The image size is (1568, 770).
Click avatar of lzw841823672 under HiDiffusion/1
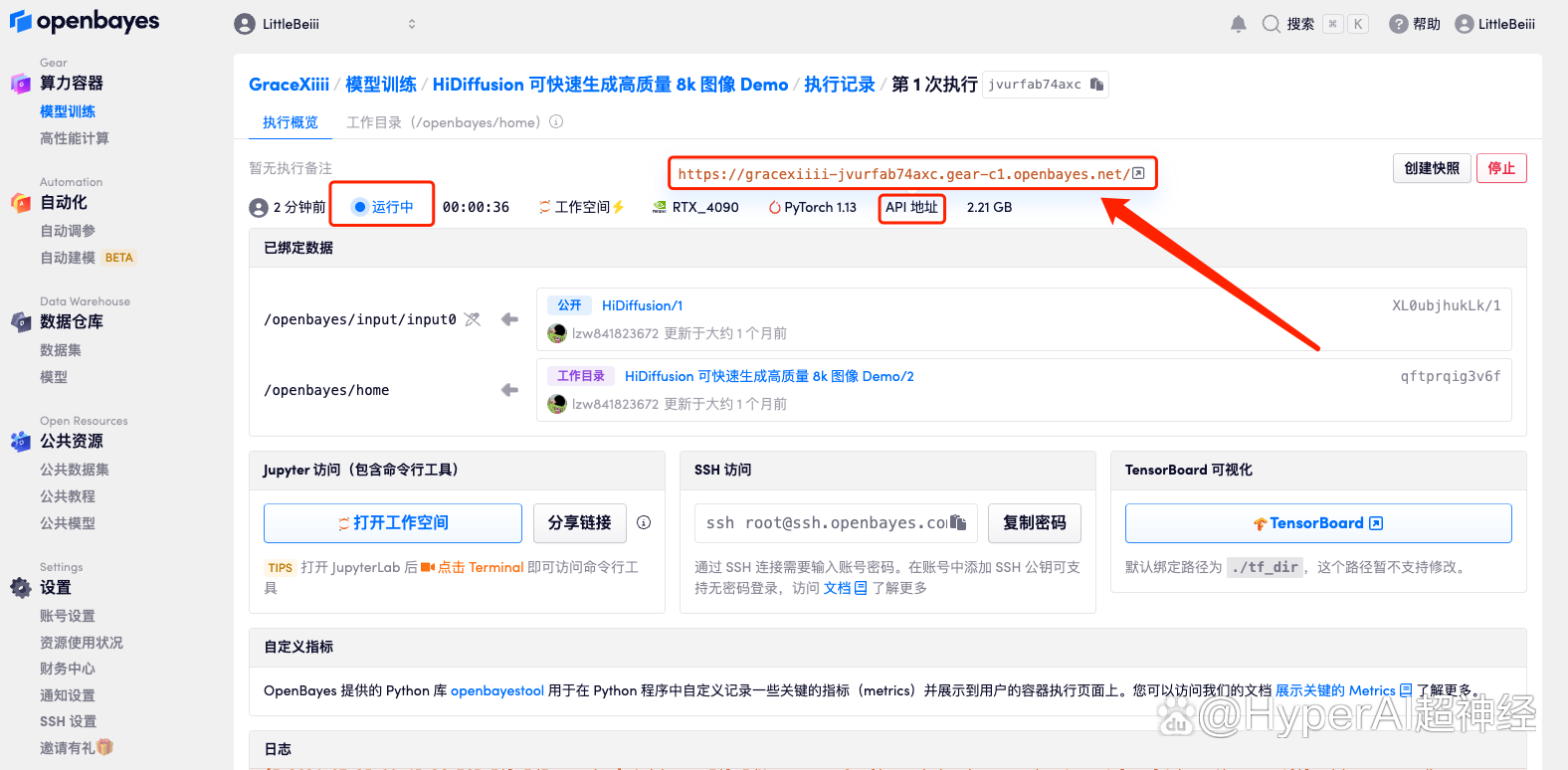click(x=557, y=333)
